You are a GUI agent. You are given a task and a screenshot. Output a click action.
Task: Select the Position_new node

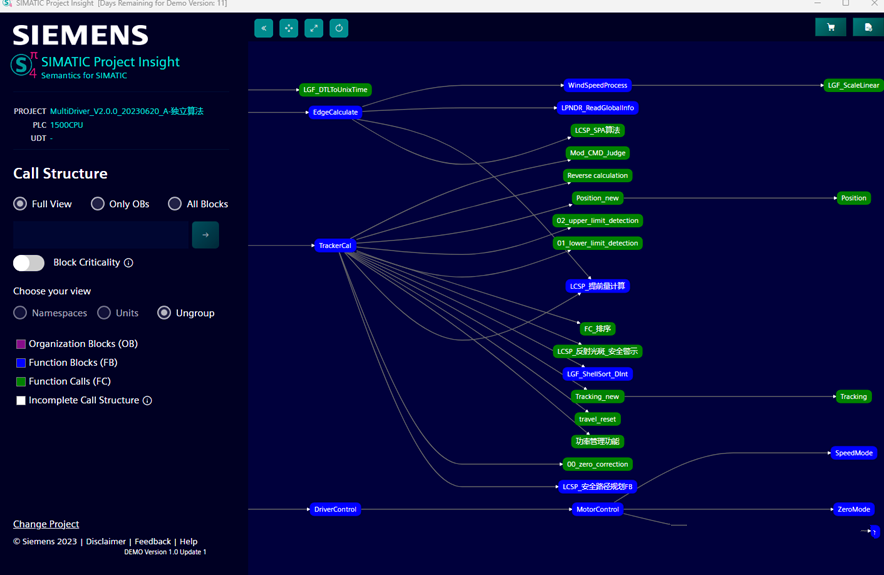(x=598, y=198)
